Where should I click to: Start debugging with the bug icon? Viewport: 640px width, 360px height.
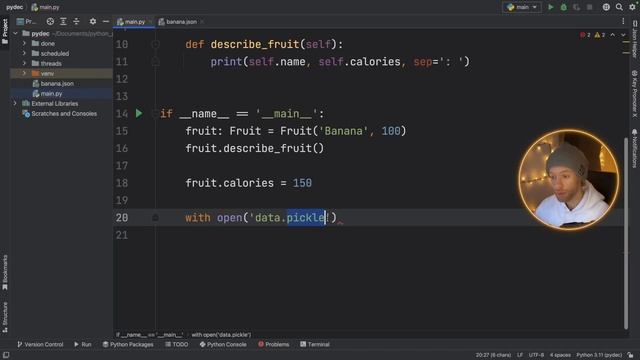tap(564, 7)
